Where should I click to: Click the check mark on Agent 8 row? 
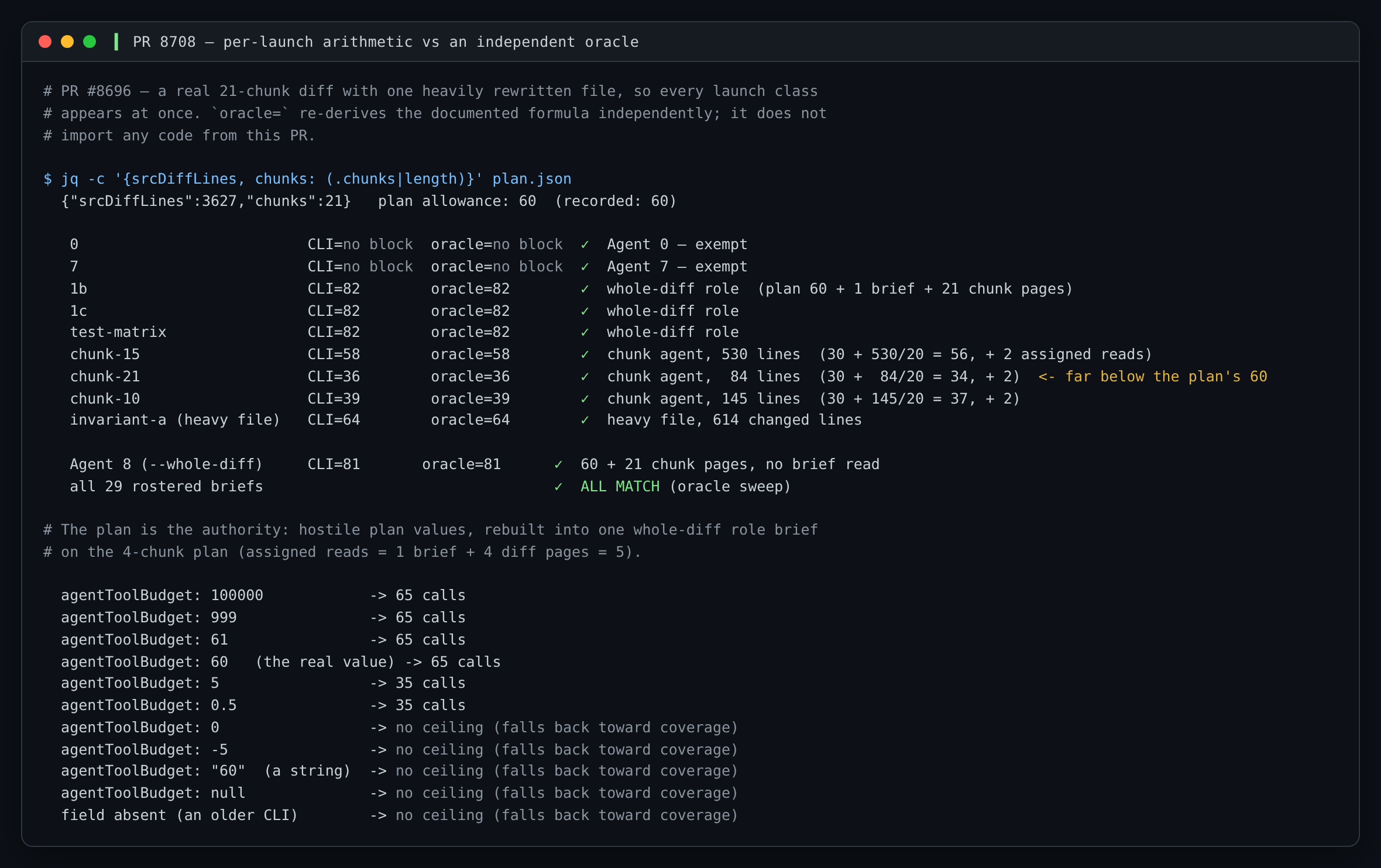coord(558,464)
